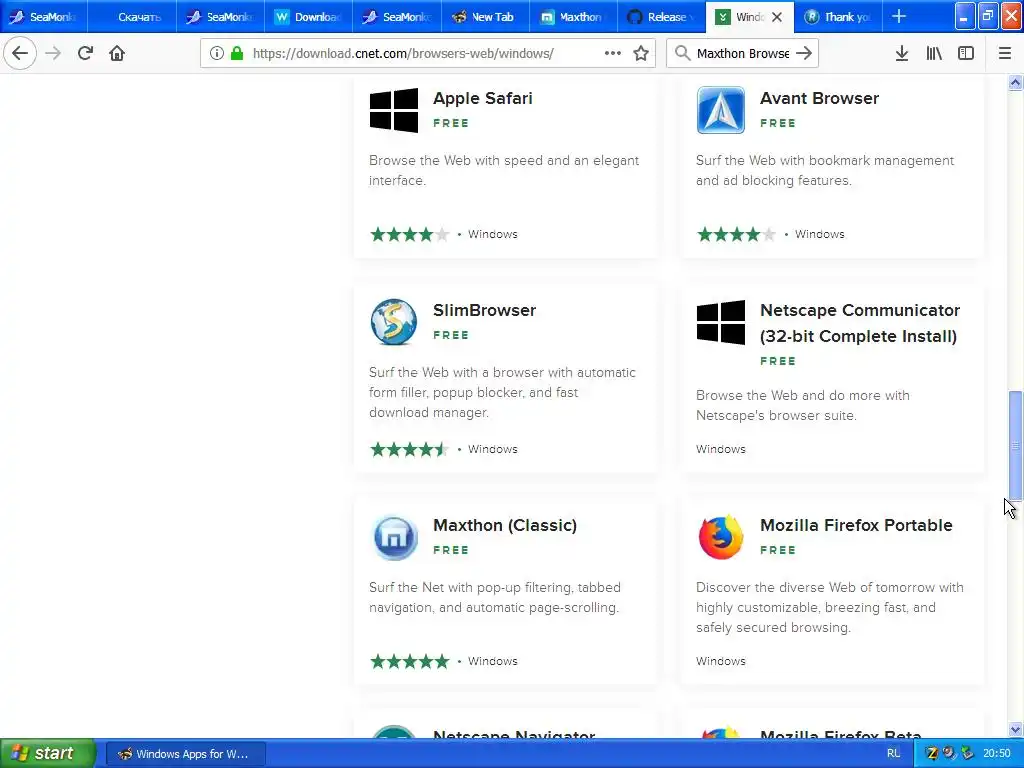Click the Apple Safari star rating
The width and height of the screenshot is (1024, 768).
(409, 234)
